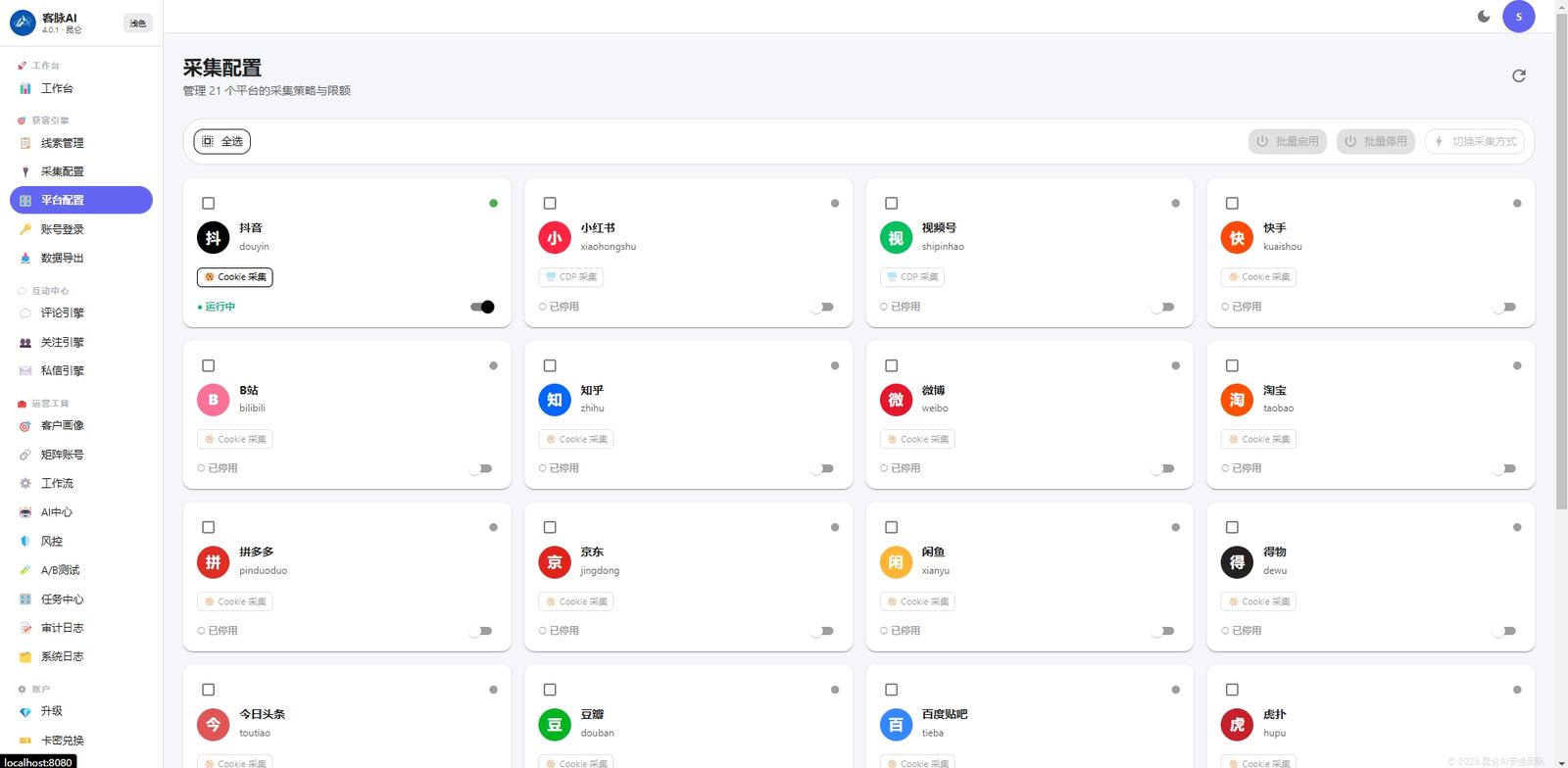Click the 抖音 platform avatar icon
1568x768 pixels.
click(x=214, y=237)
